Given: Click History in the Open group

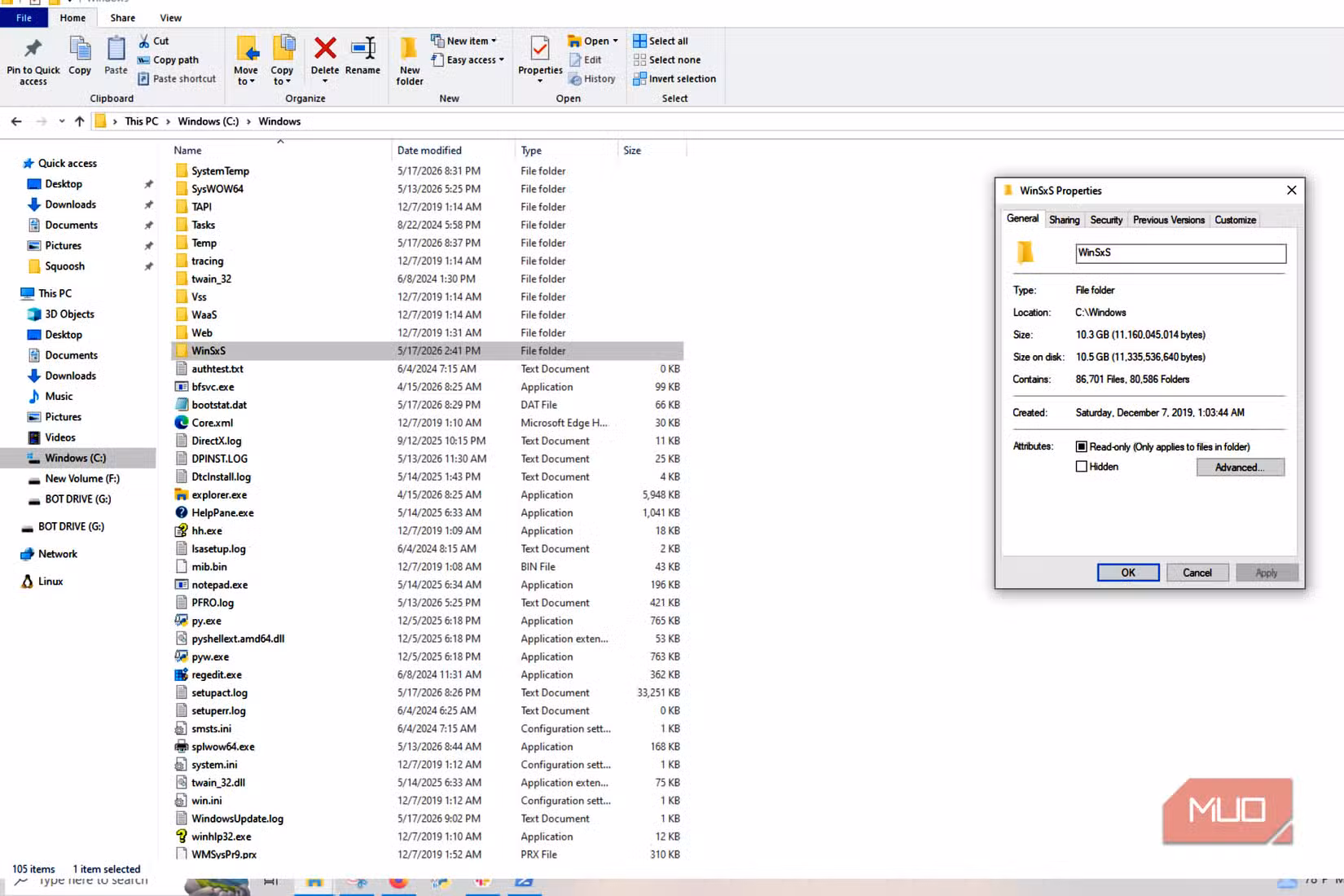Looking at the screenshot, I should (592, 78).
